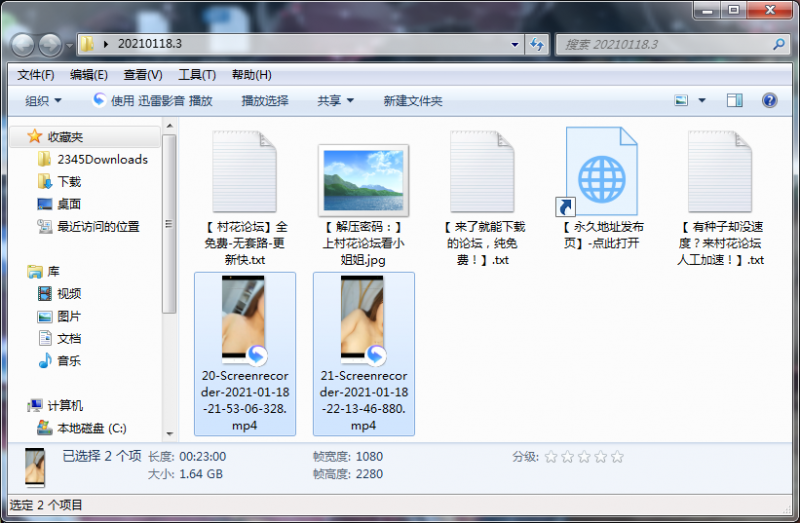Open the 工具(T) menu

[x=197, y=75]
